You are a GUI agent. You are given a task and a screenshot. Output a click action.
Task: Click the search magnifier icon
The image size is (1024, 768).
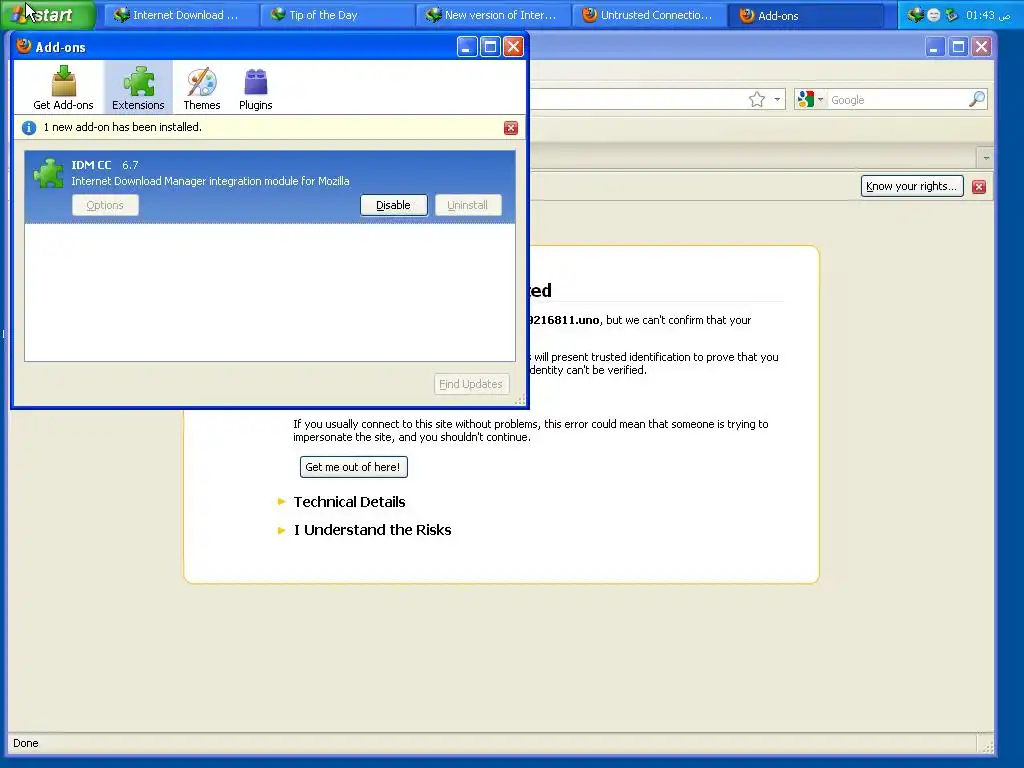[977, 99]
